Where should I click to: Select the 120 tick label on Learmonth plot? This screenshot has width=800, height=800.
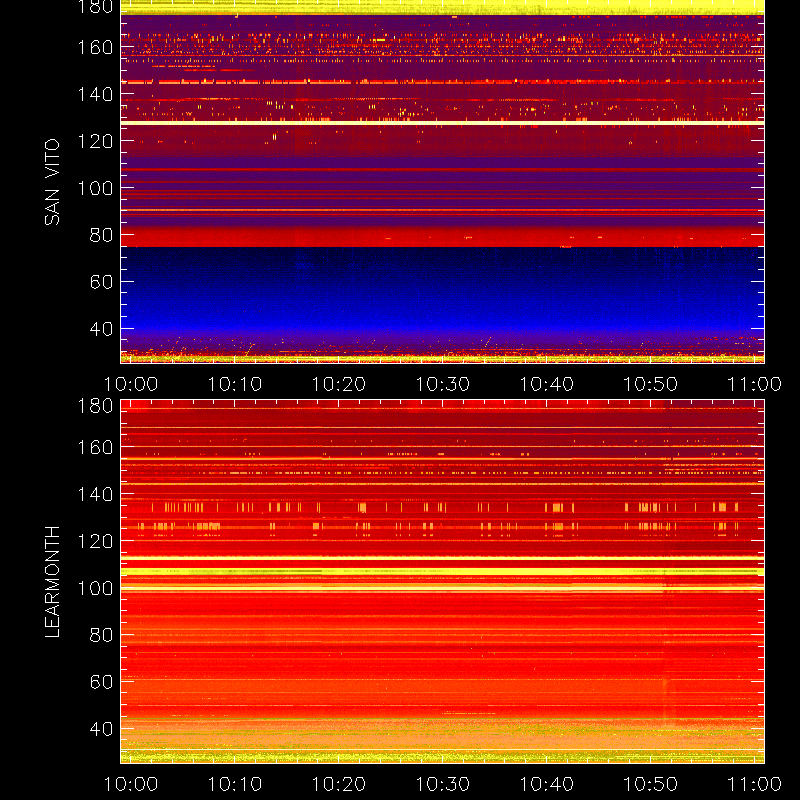[x=95, y=541]
